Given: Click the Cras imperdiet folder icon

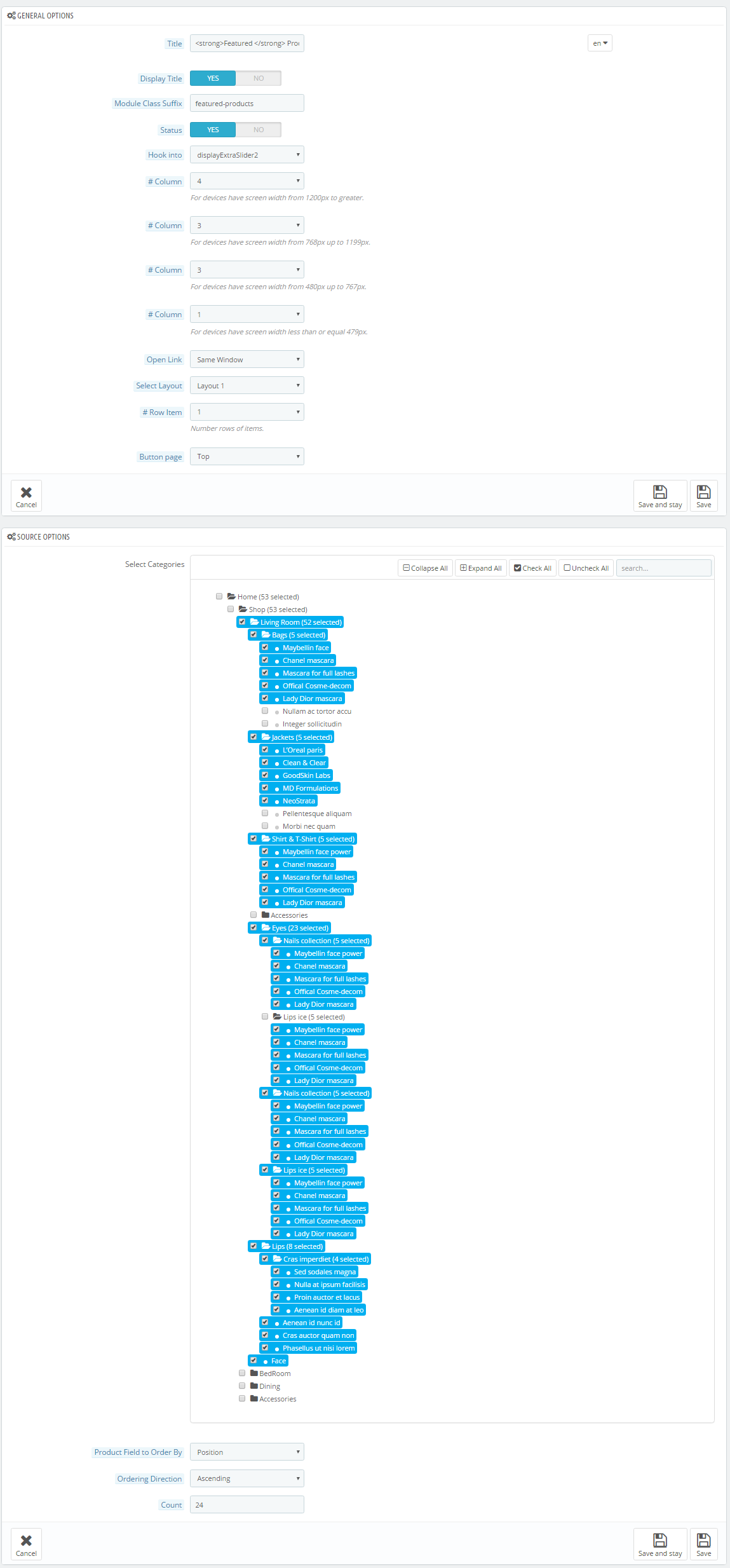Looking at the screenshot, I should tap(278, 1258).
